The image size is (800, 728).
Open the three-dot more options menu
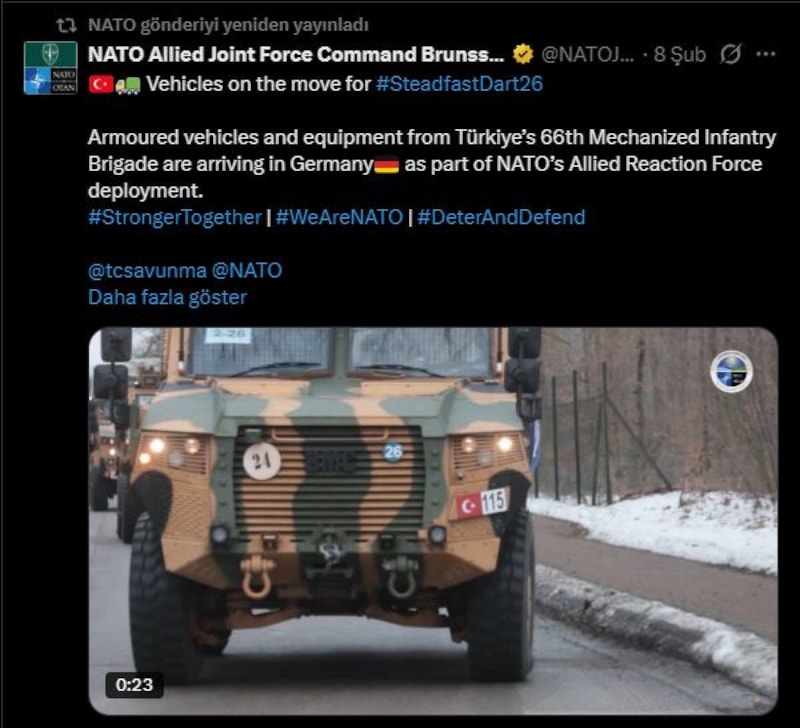(766, 54)
